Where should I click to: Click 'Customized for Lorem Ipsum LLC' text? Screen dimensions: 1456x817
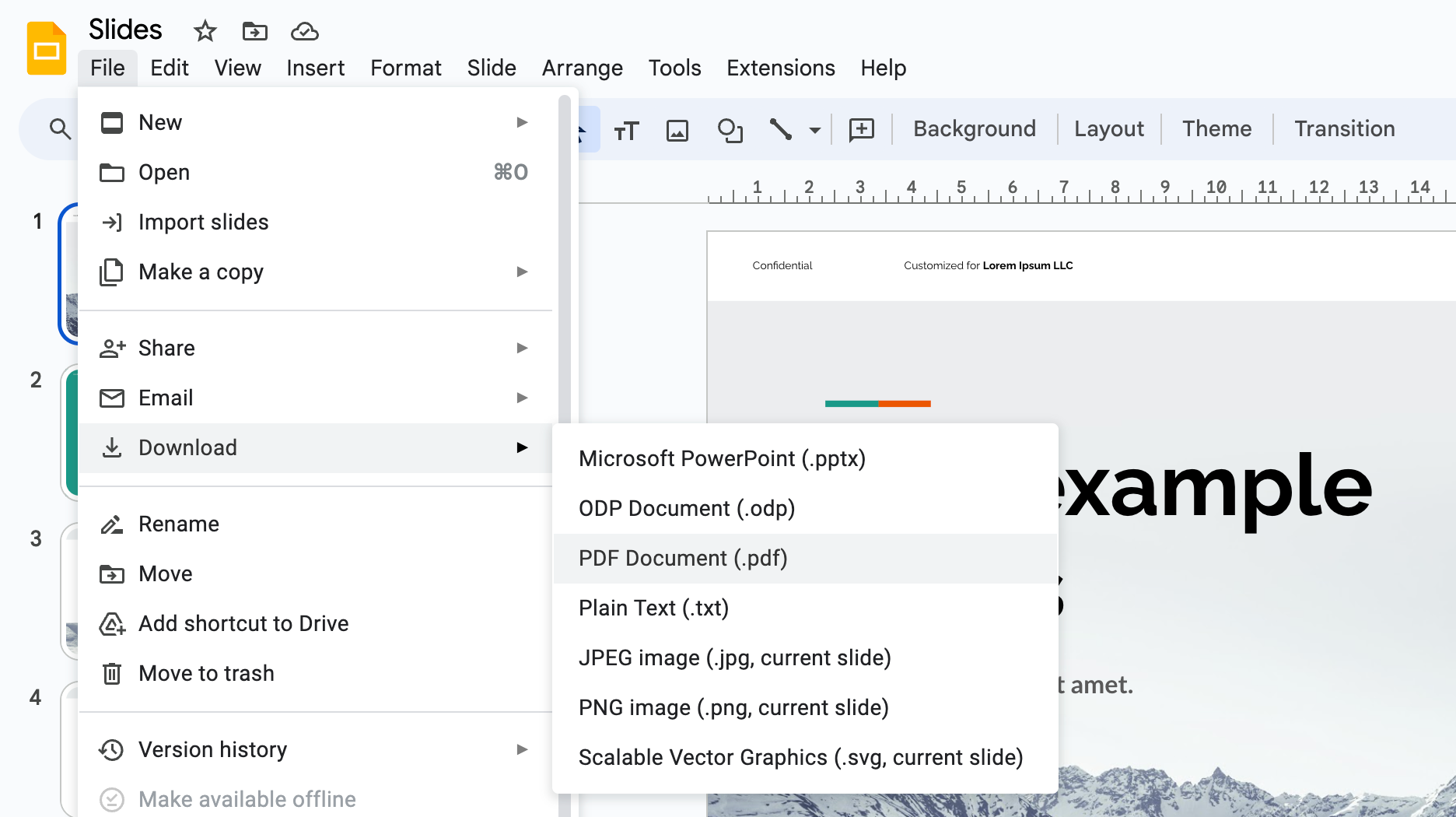988,266
